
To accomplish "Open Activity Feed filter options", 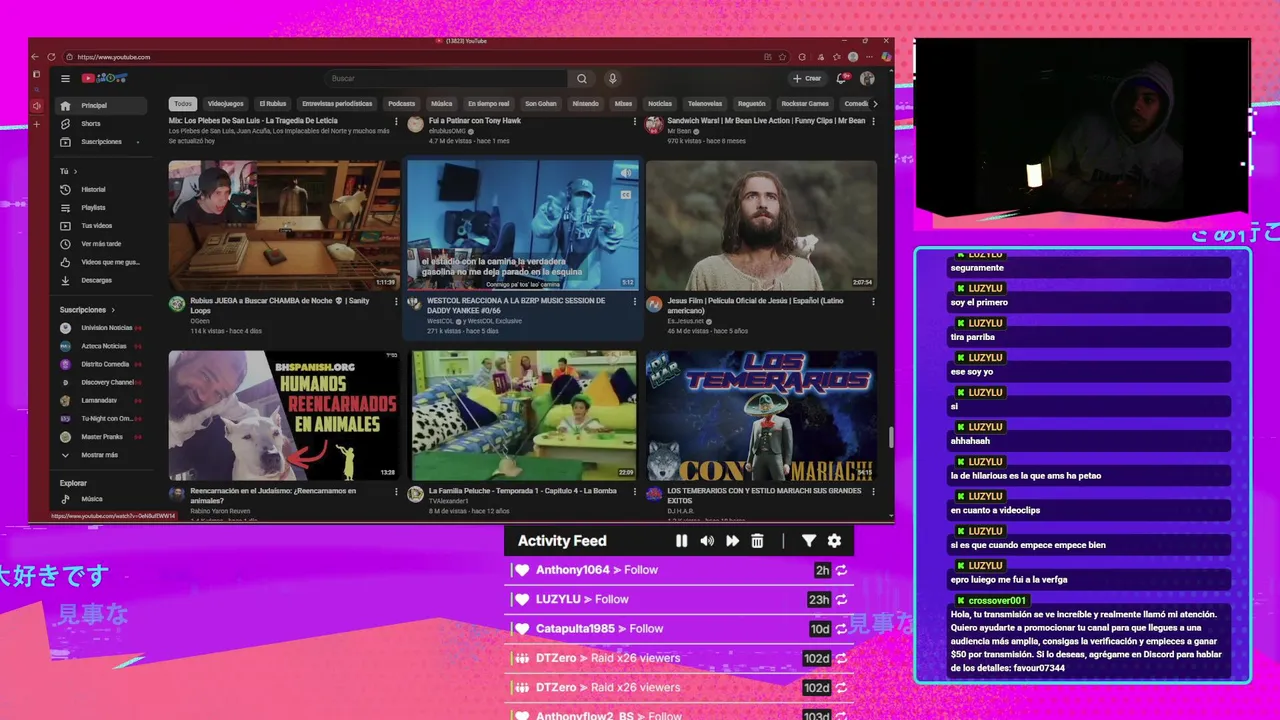I will click(809, 541).
